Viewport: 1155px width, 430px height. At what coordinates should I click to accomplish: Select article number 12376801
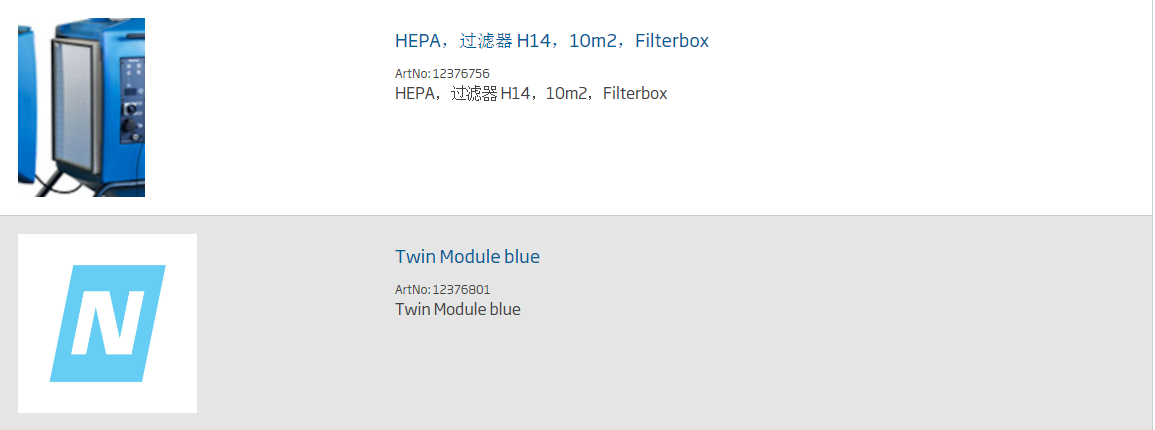pyautogui.click(x=461, y=289)
